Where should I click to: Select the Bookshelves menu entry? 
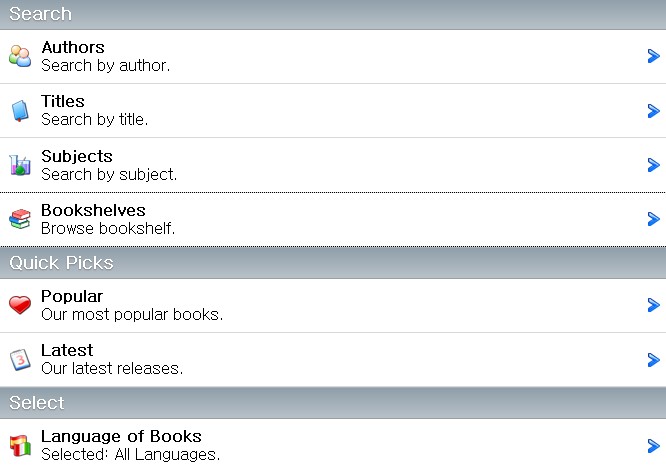(333, 220)
